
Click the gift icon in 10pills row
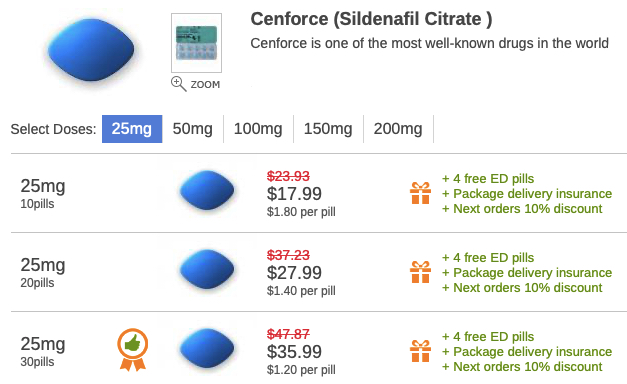(x=420, y=193)
